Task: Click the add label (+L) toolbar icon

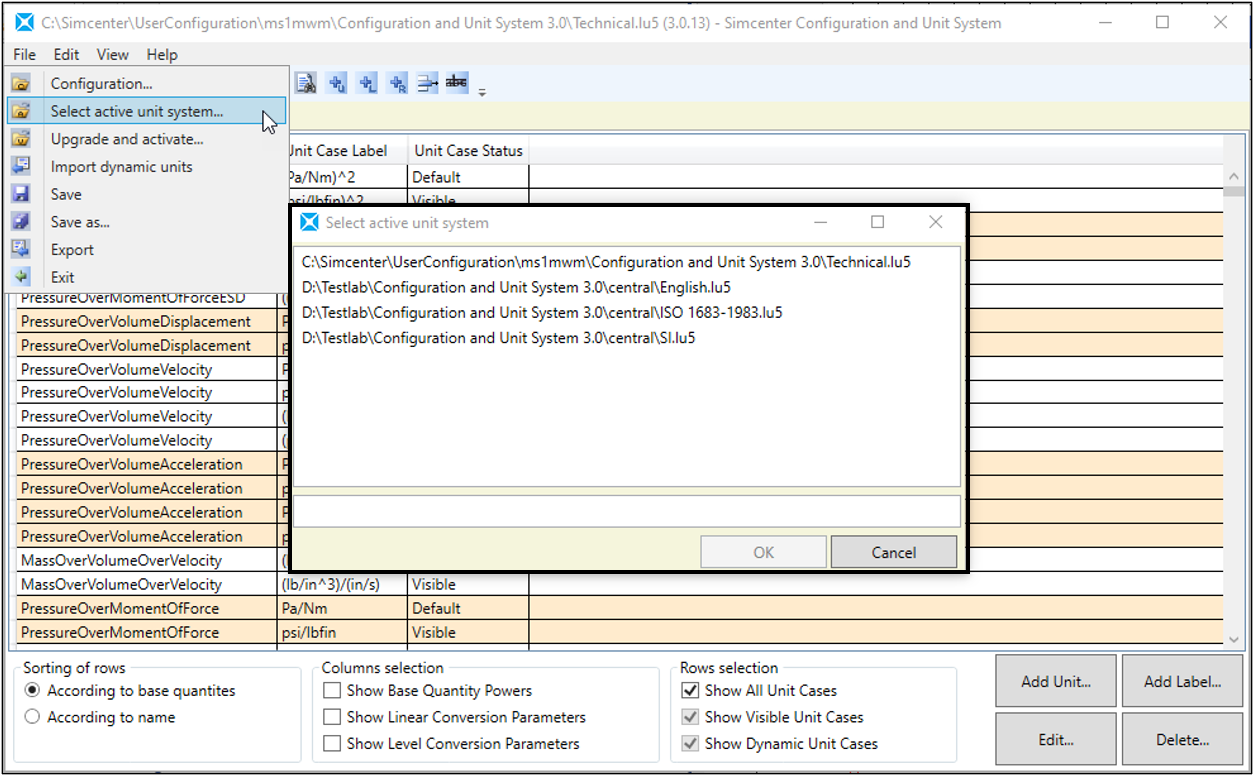Action: [367, 84]
